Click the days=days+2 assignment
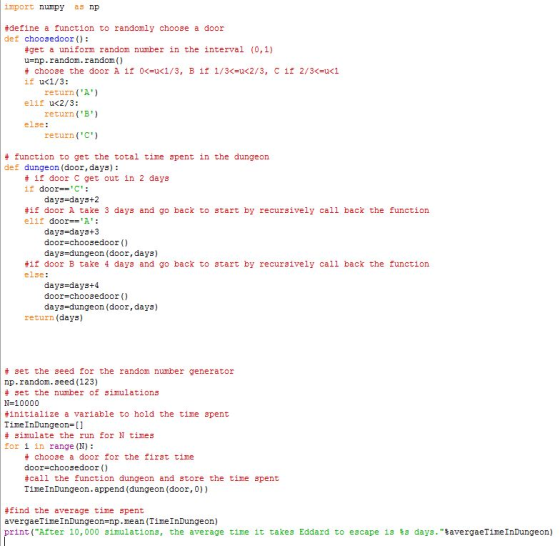 [72, 200]
